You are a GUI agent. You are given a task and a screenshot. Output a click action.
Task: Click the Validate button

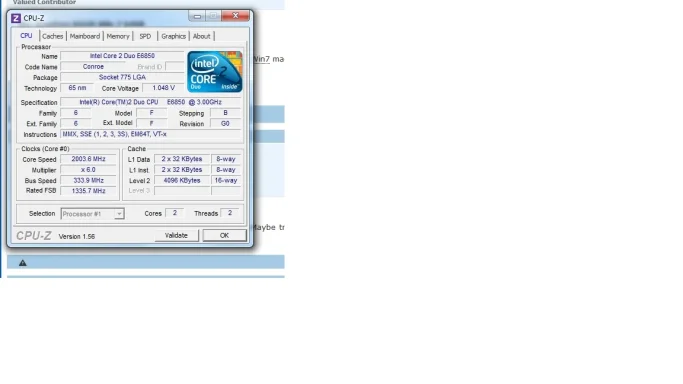point(176,236)
